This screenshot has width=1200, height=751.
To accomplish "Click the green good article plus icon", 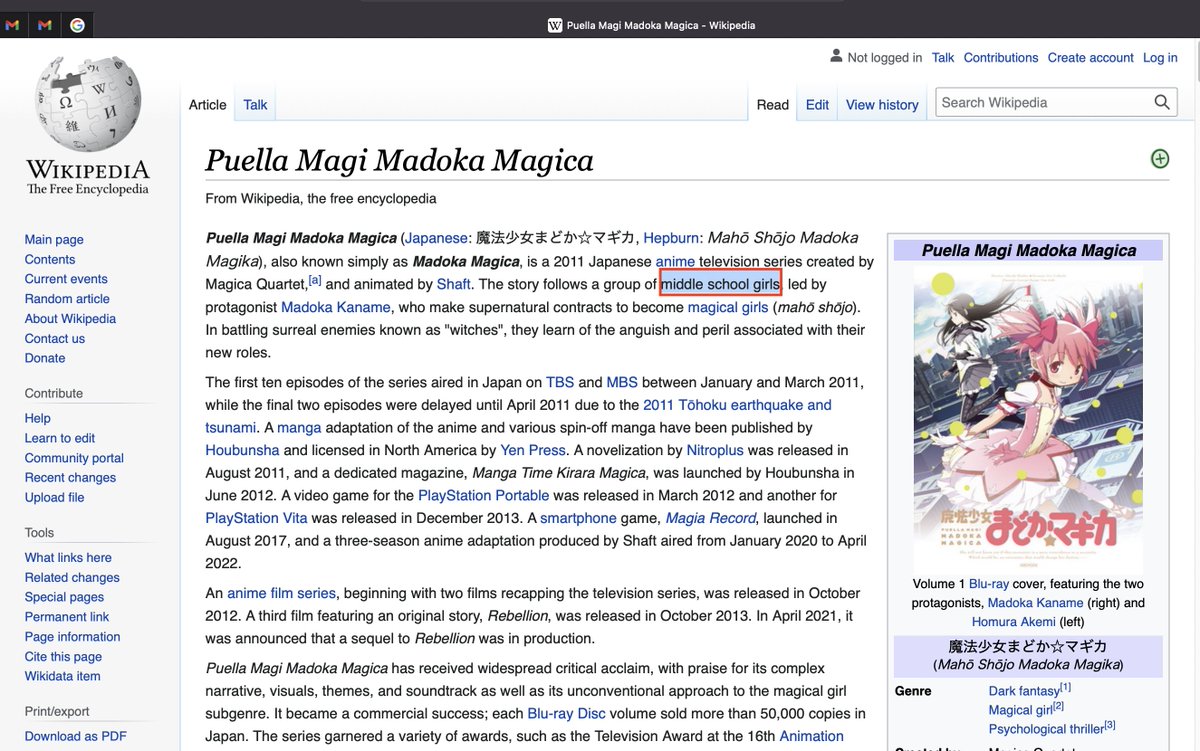I will 1160,159.
